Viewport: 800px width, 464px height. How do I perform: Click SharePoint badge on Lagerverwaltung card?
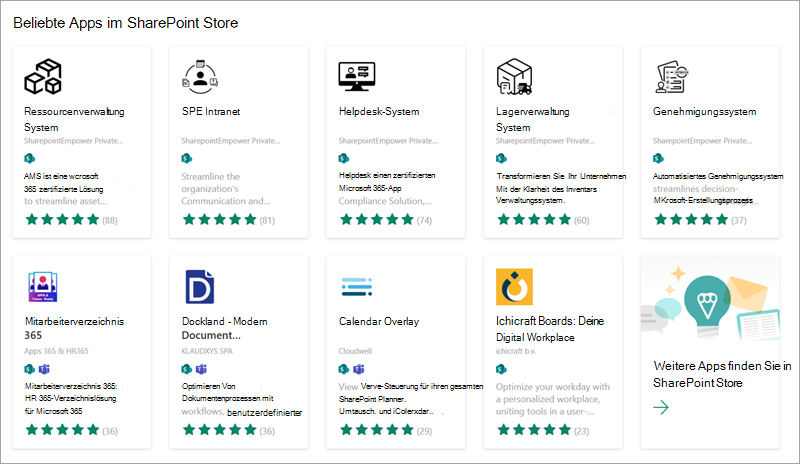(x=502, y=158)
